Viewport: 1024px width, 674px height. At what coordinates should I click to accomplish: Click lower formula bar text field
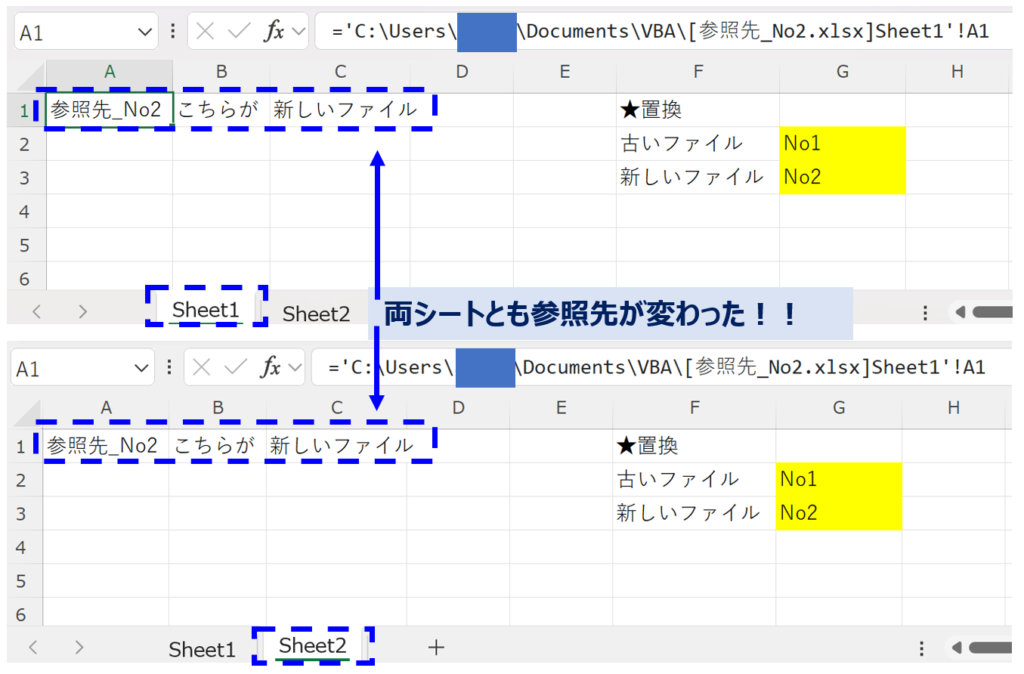661,367
